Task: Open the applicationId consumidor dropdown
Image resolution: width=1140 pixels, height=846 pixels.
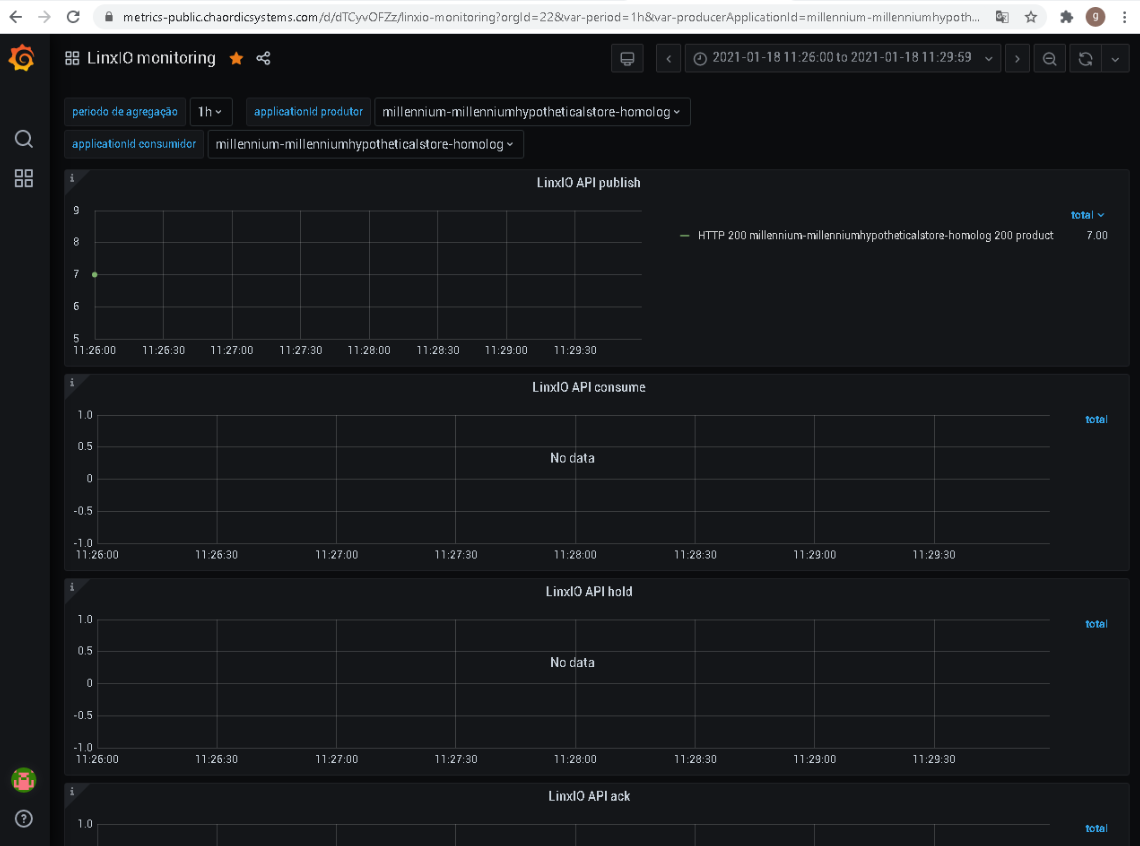Action: click(x=365, y=144)
